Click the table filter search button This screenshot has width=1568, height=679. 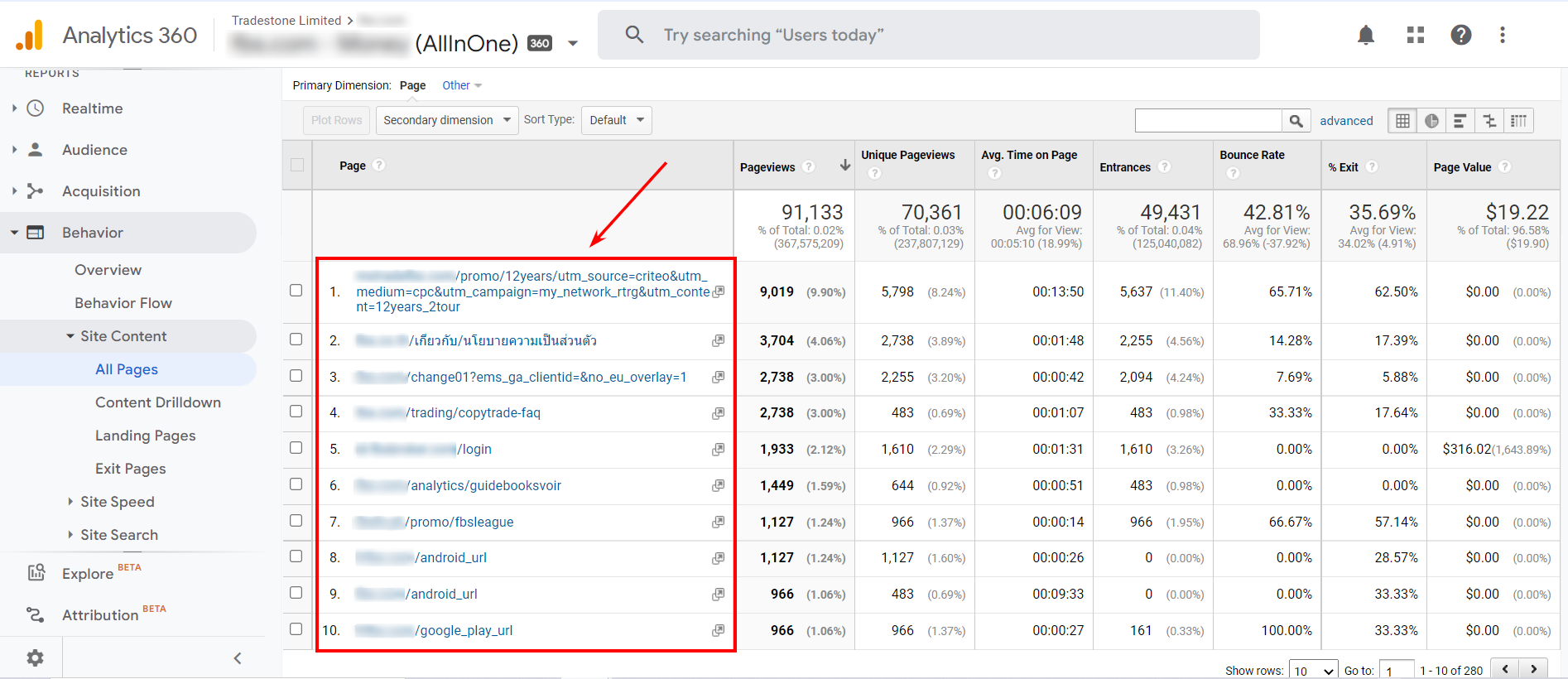pyautogui.click(x=1296, y=121)
